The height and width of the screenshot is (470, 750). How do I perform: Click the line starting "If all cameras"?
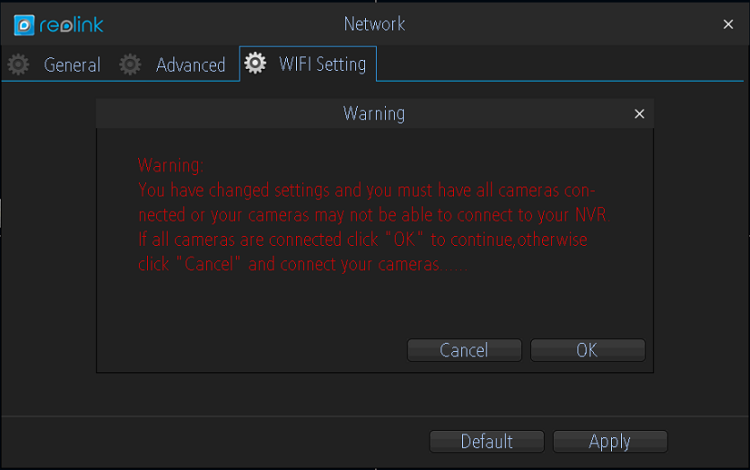pos(363,240)
